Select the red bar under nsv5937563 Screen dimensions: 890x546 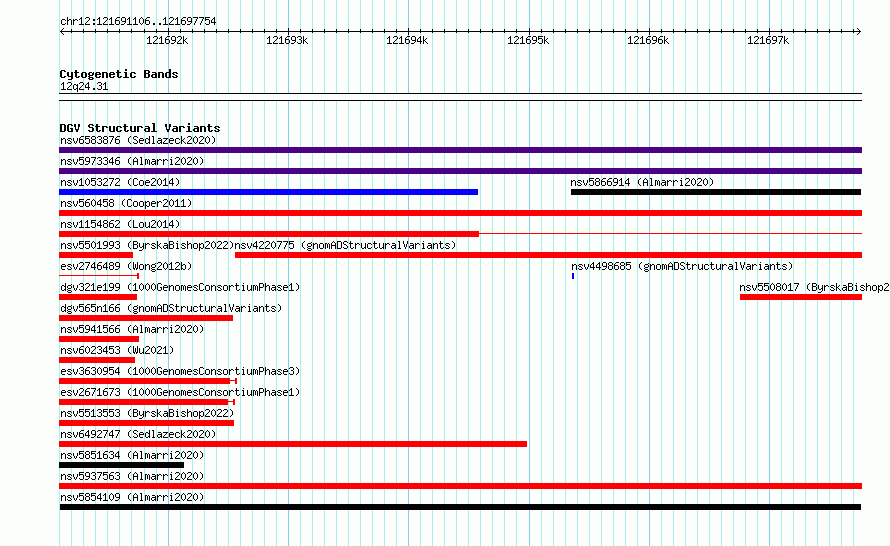pos(460,486)
